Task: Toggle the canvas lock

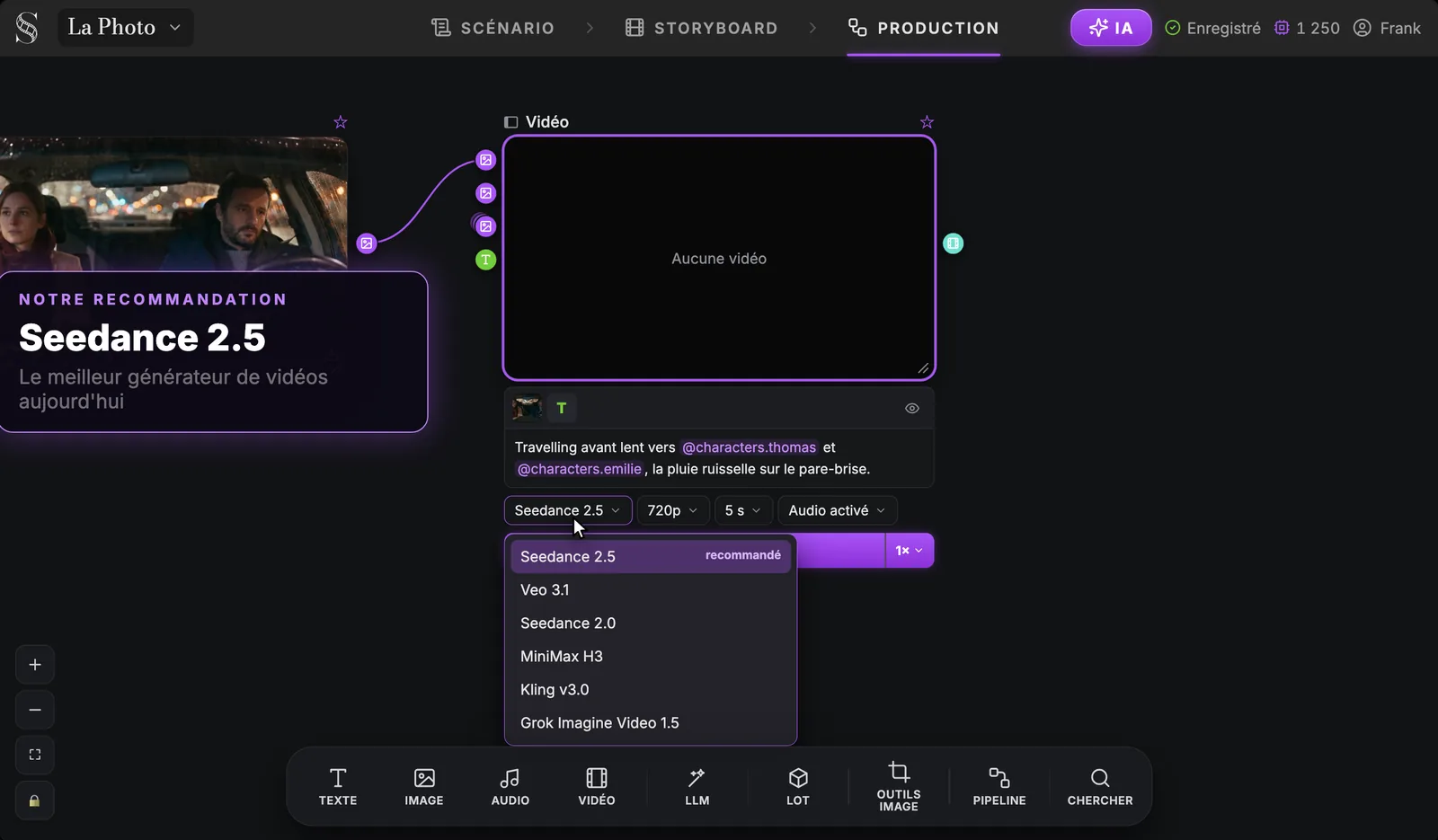Action: point(35,800)
